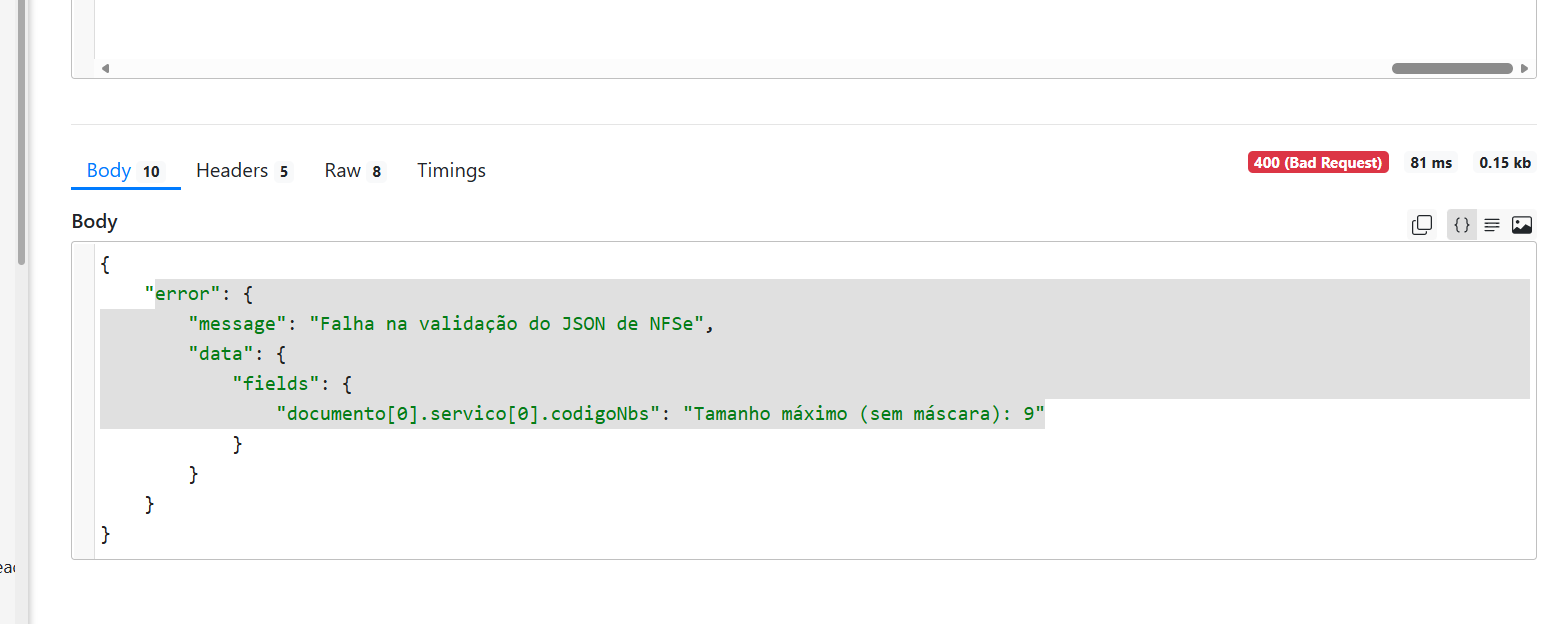Click the 0.15 kb response size badge
Screen dimensions: 1548x624
pos(1505,163)
